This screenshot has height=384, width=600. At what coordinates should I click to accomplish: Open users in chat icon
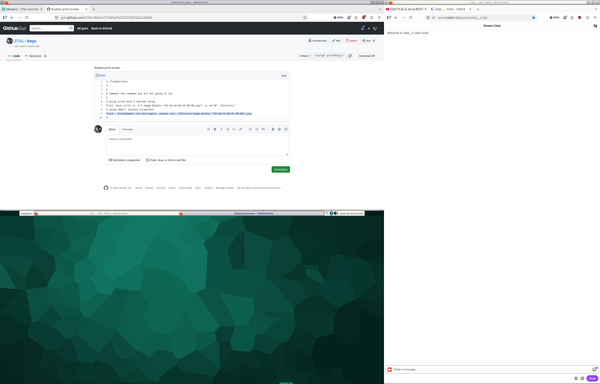coord(595,26)
